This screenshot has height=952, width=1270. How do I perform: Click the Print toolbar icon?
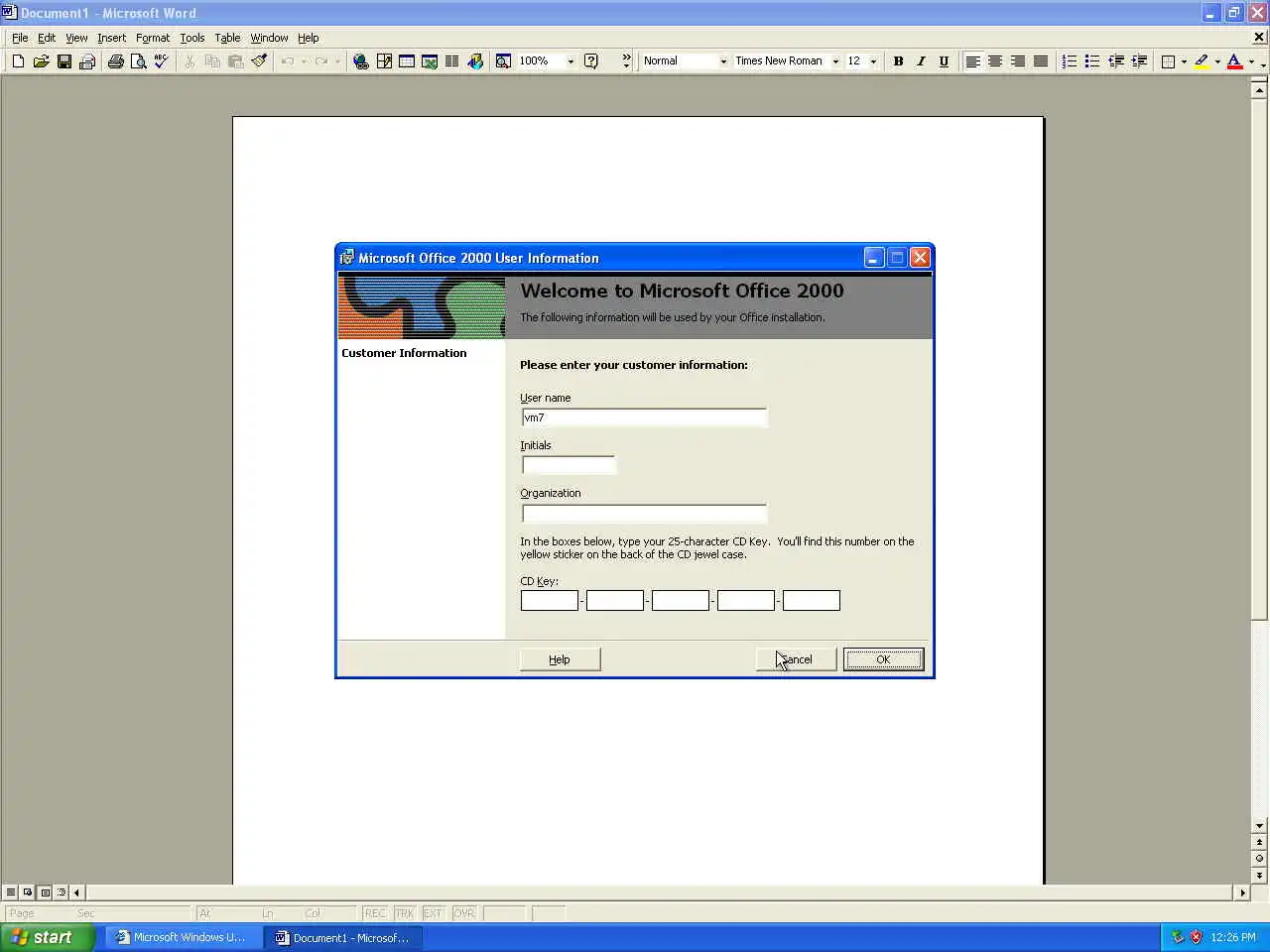(x=115, y=61)
